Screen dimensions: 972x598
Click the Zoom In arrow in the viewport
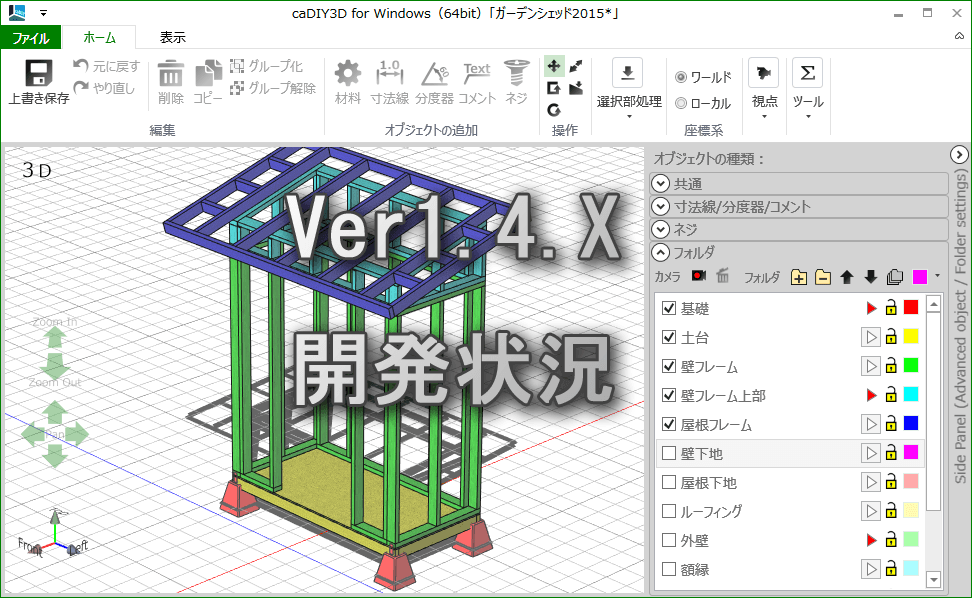[55, 338]
